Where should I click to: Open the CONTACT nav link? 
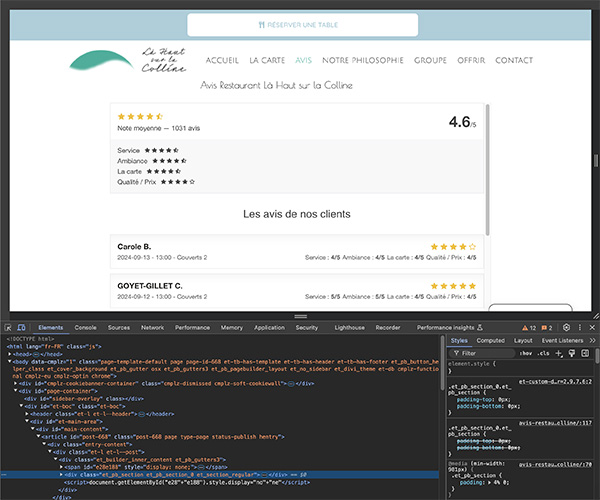coord(514,60)
